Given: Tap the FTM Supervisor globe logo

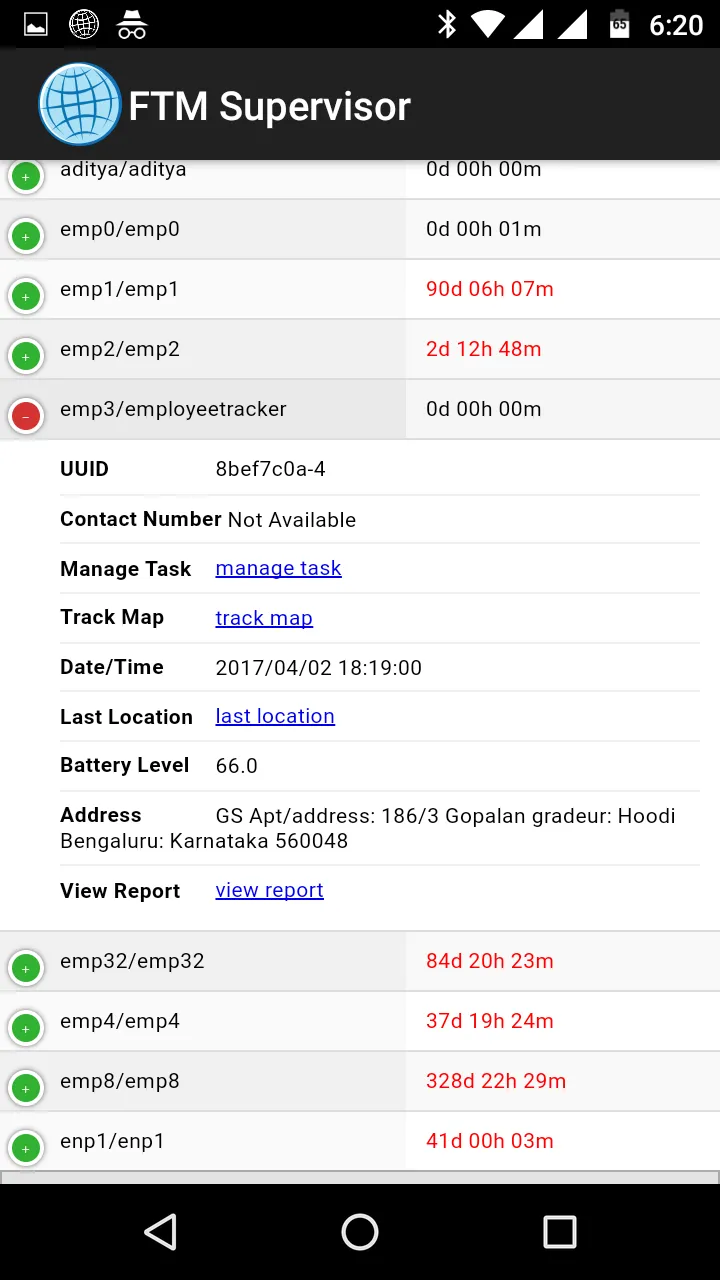Looking at the screenshot, I should (80, 104).
